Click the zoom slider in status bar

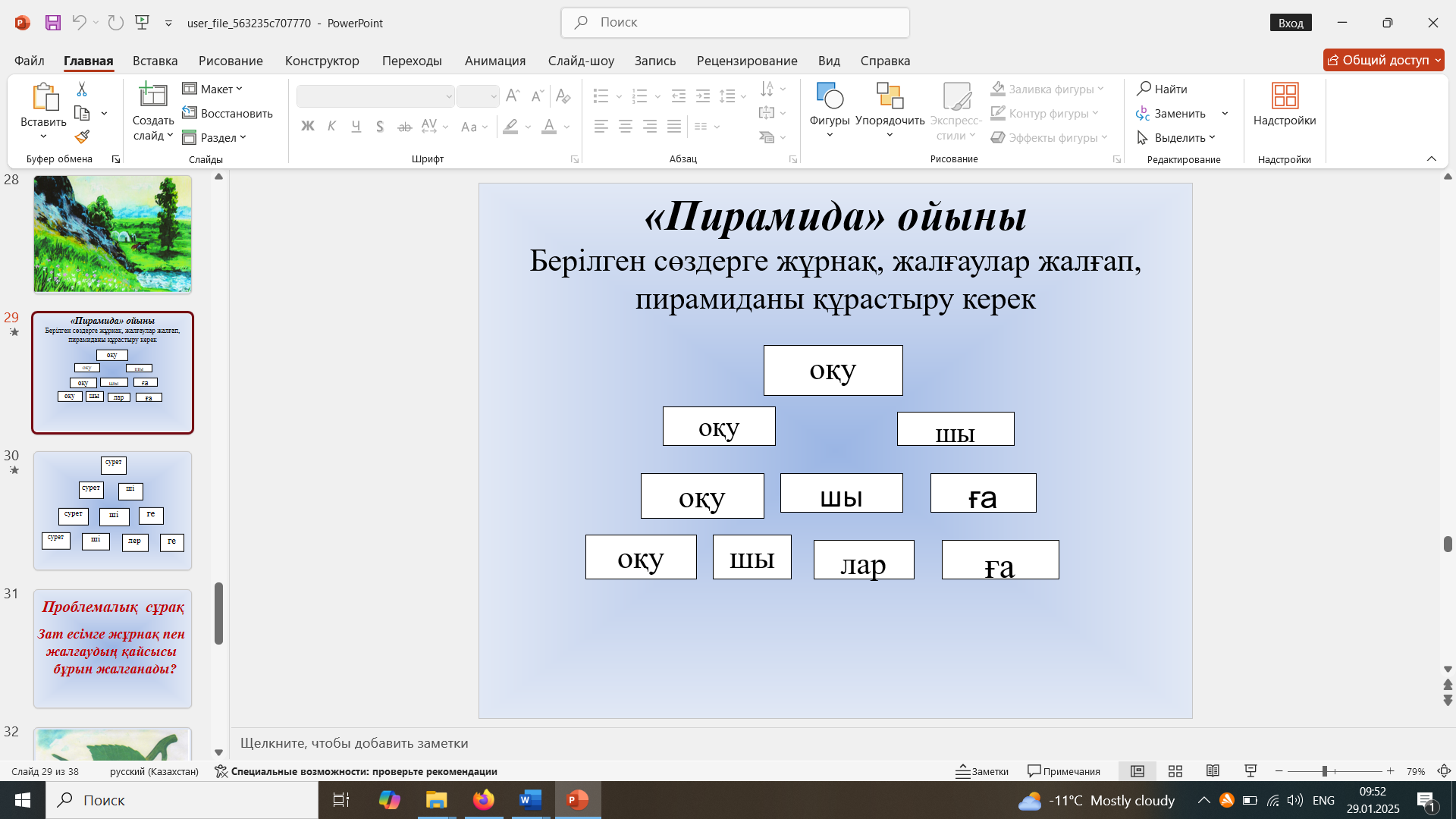[x=1324, y=771]
